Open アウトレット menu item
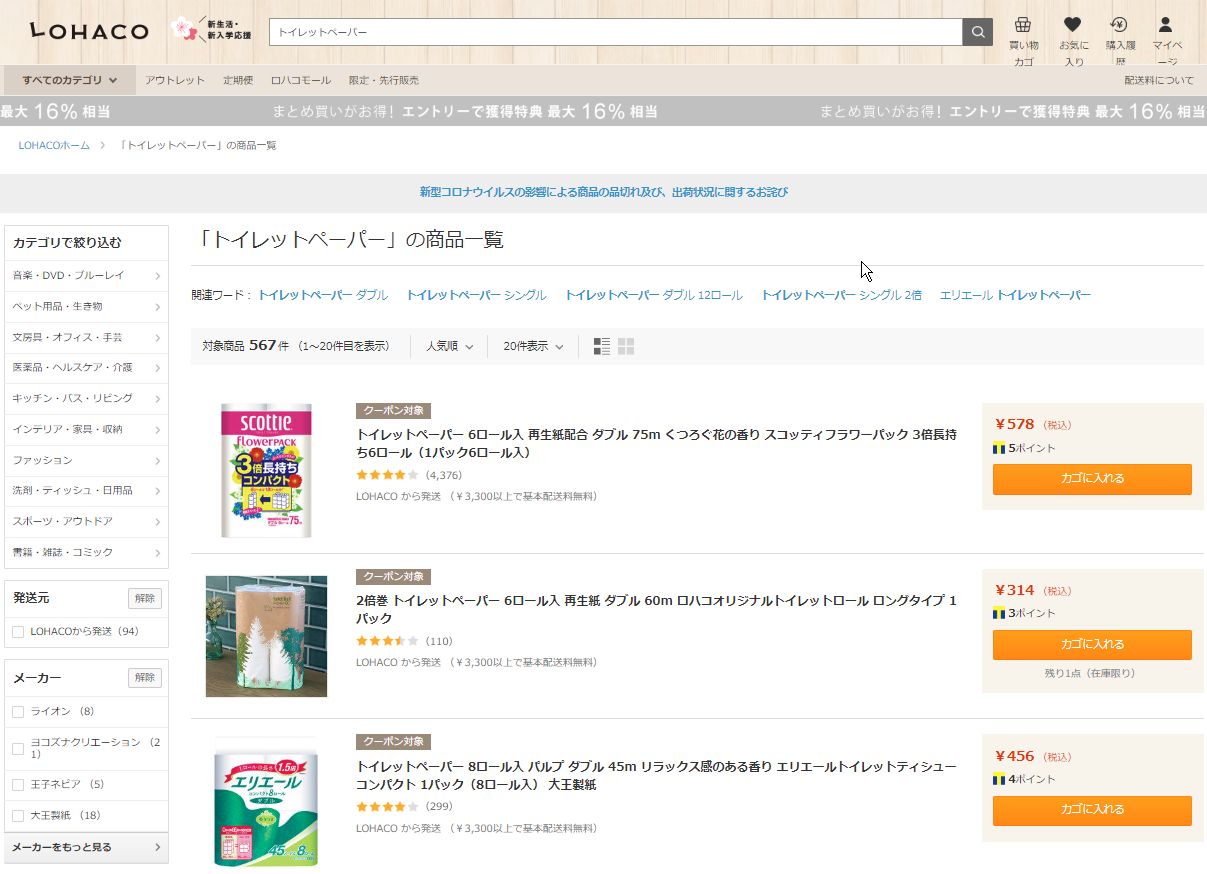This screenshot has height=874, width=1207. (x=174, y=80)
